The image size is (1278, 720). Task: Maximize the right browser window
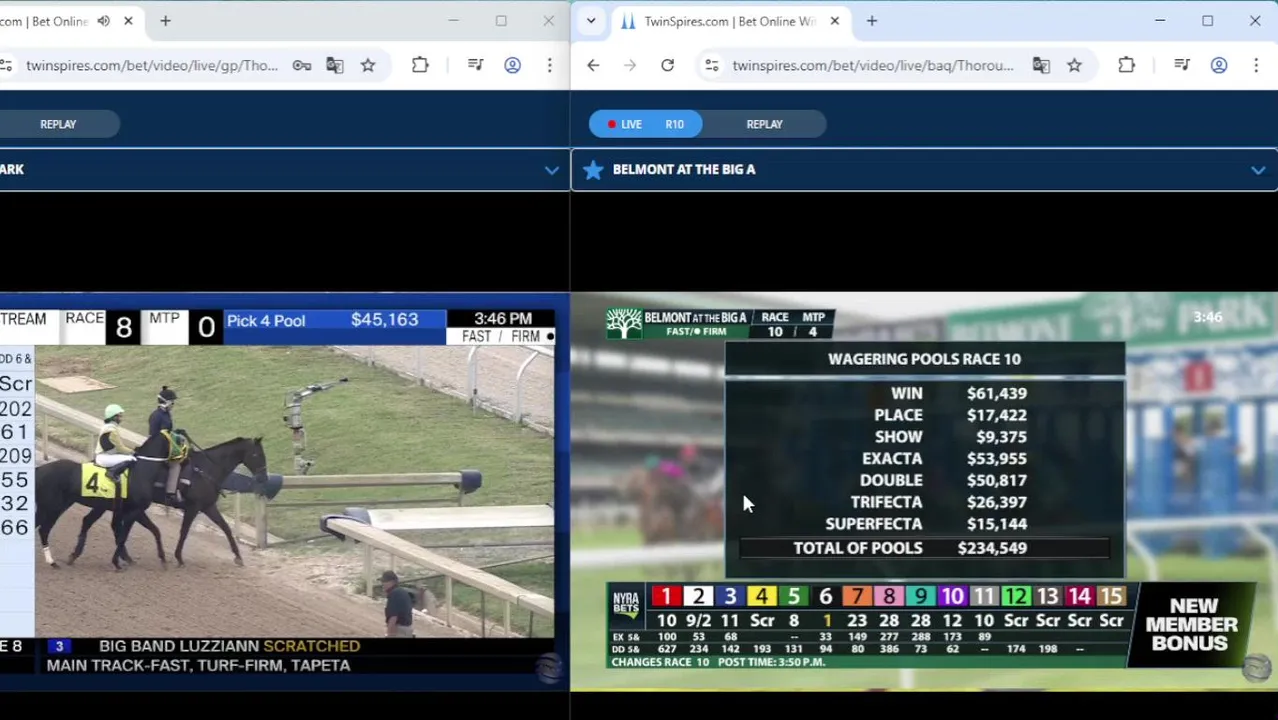1207,21
